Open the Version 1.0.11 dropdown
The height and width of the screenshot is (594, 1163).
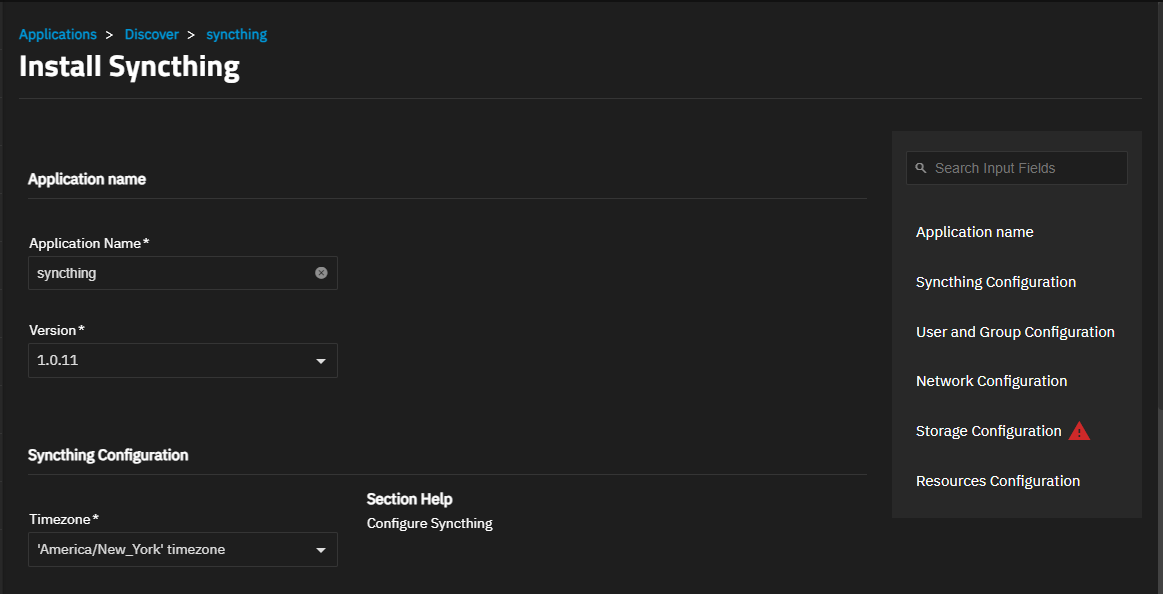coord(182,360)
